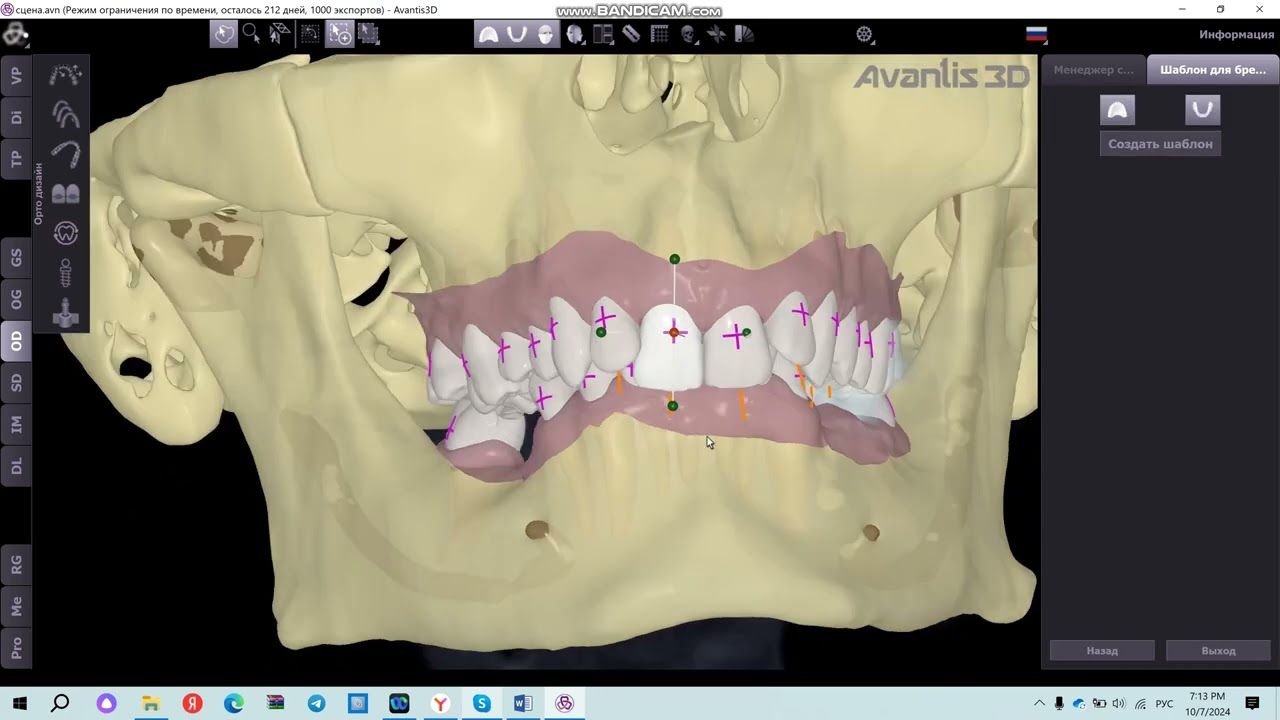Open the ruler measurement tool
Image resolution: width=1280 pixels, height=720 pixels.
[x=631, y=34]
